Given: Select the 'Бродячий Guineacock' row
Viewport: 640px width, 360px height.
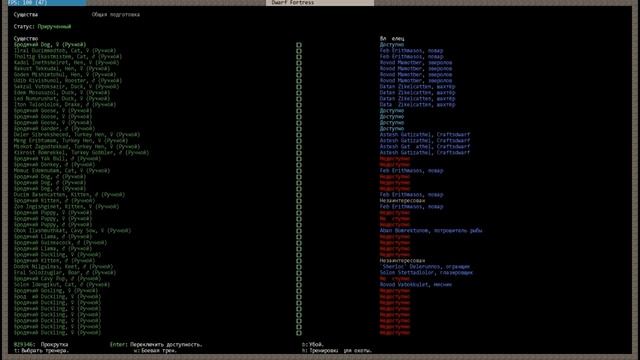Looking at the screenshot, I should pyautogui.click(x=60, y=243).
